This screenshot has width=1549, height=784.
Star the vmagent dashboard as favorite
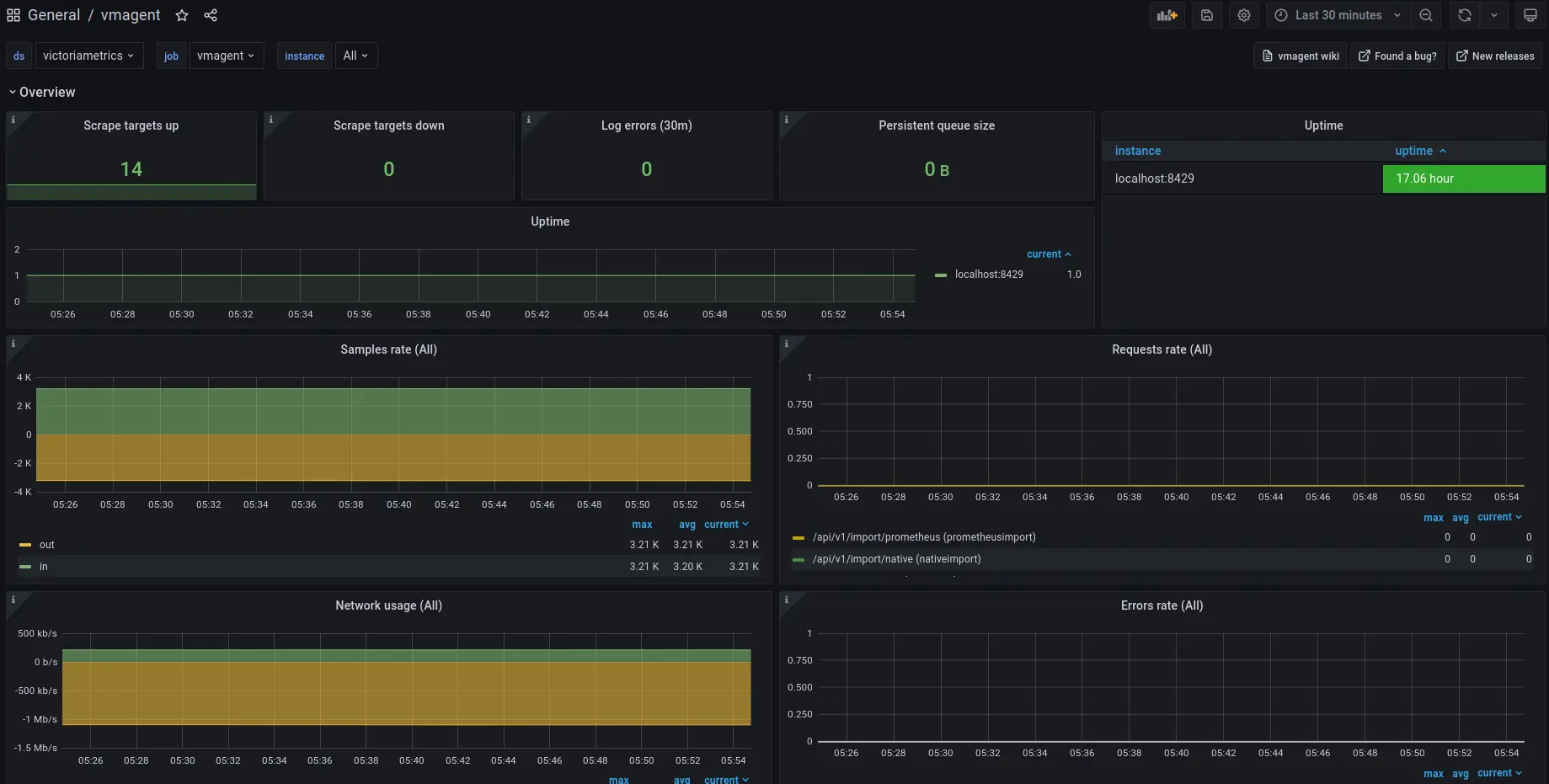click(x=182, y=15)
